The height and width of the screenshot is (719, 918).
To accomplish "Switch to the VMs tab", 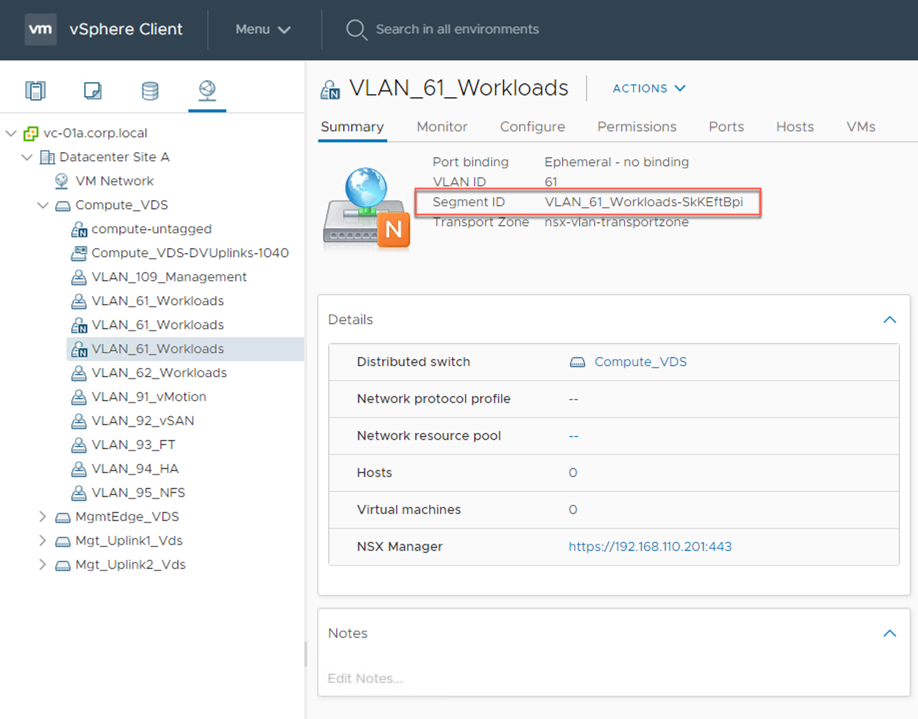I will (861, 127).
